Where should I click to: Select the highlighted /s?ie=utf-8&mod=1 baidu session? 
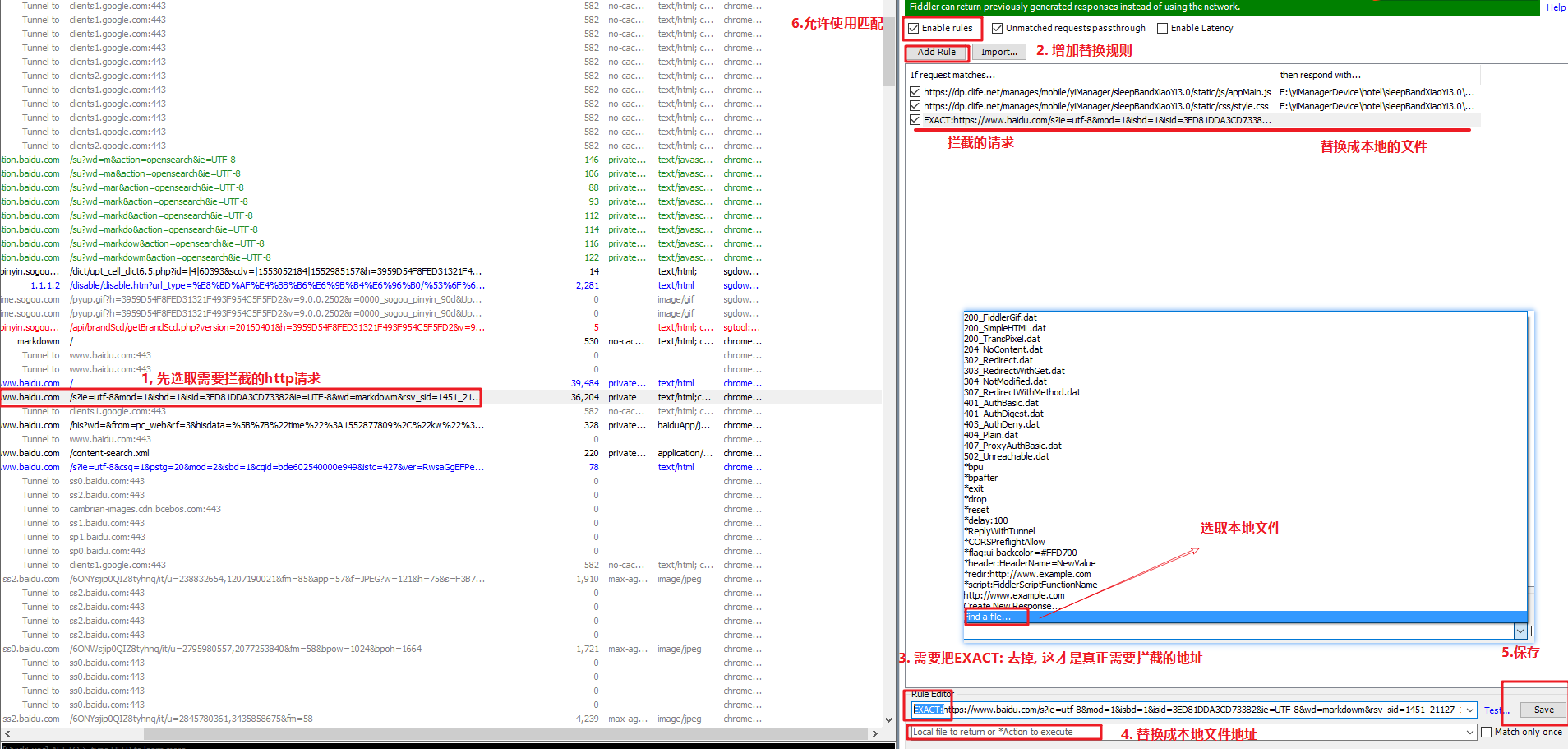(440, 397)
